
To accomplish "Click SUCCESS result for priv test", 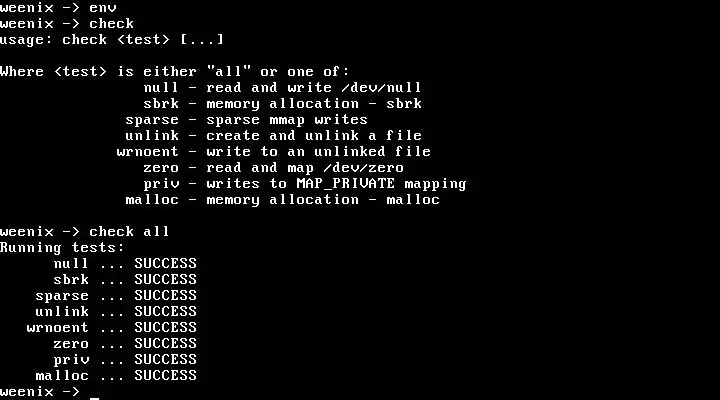I will 165,360.
